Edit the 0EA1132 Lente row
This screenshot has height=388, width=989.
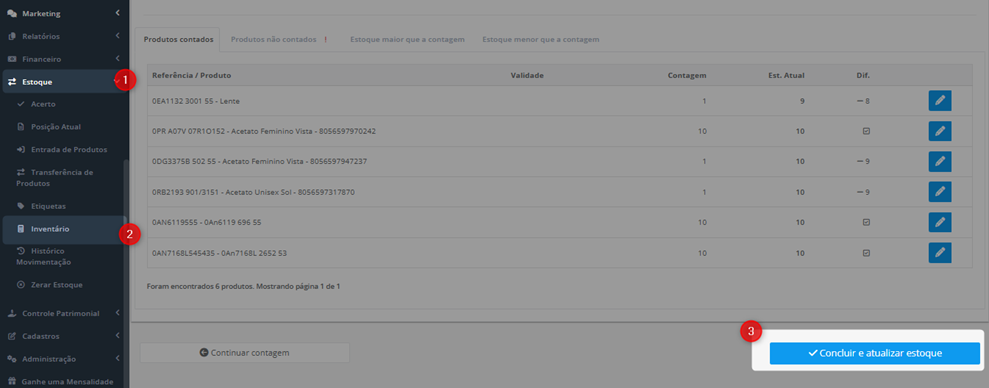pos(940,101)
